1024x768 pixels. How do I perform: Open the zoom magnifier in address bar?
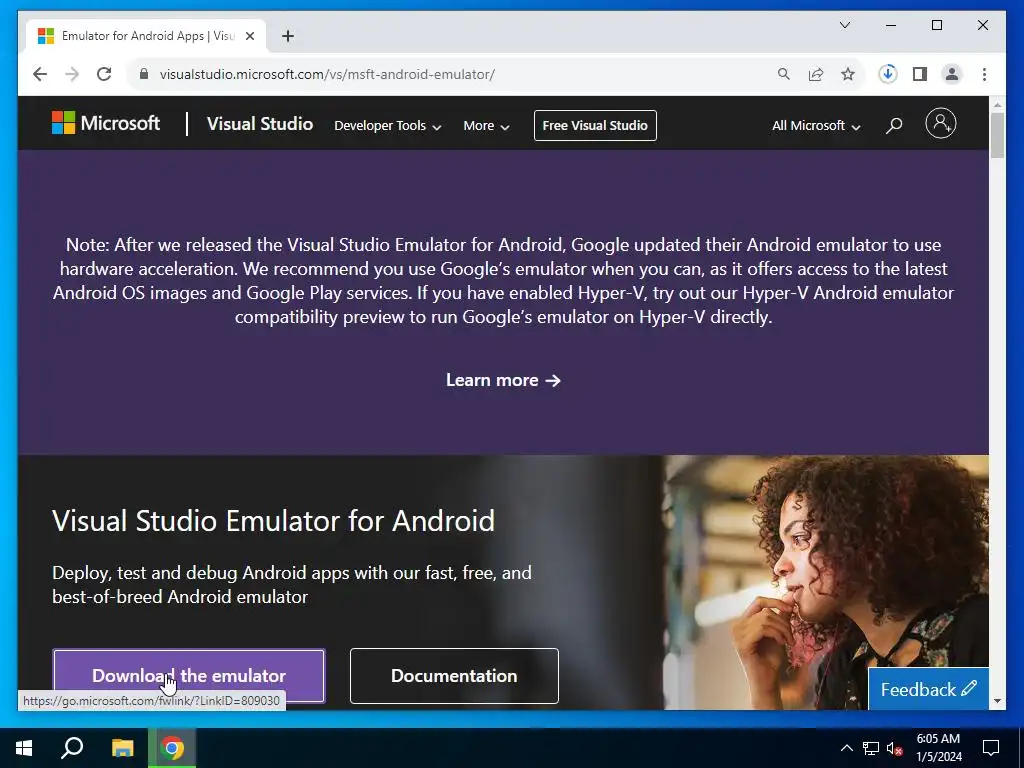click(x=784, y=74)
